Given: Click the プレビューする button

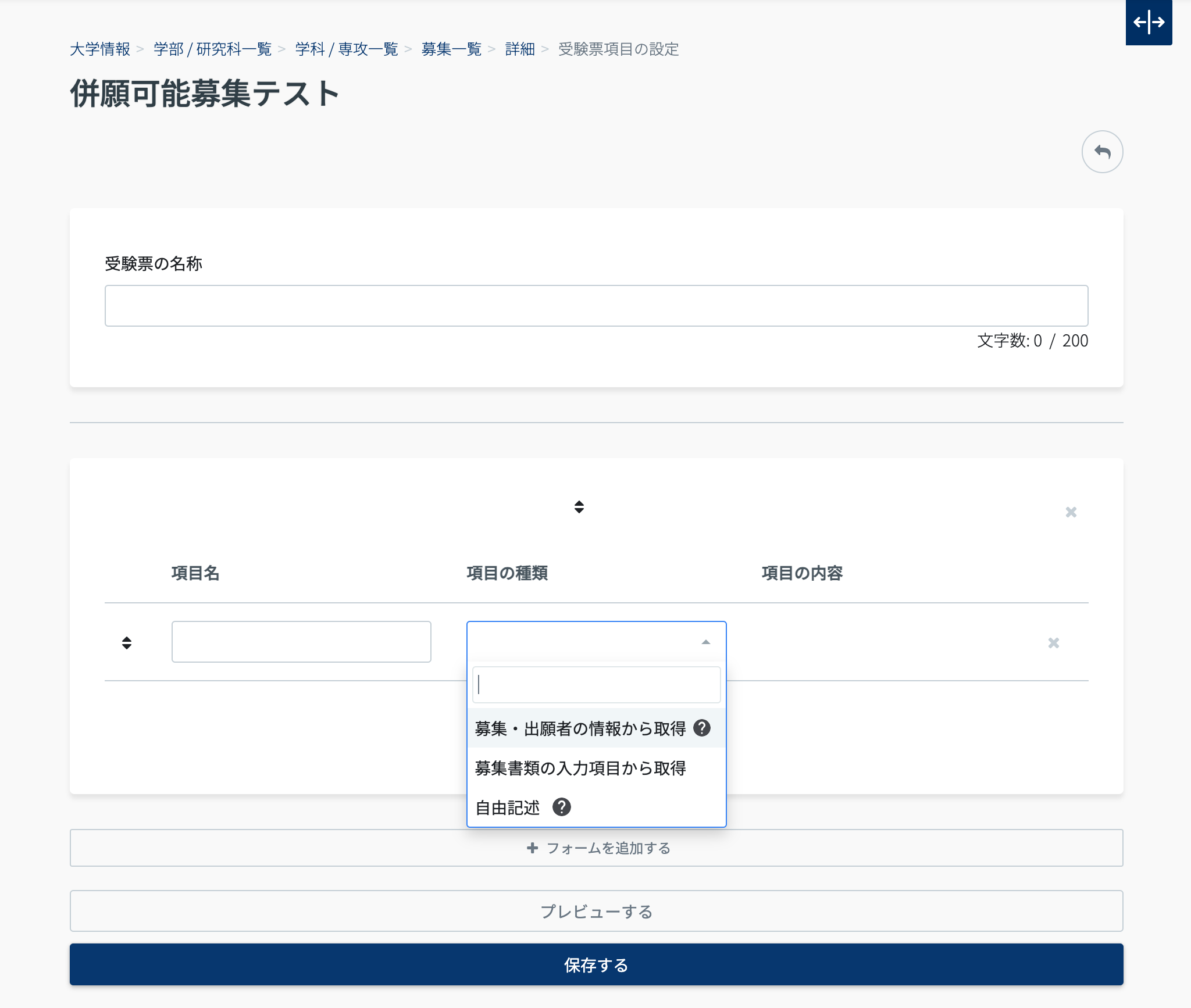Looking at the screenshot, I should click(x=596, y=911).
